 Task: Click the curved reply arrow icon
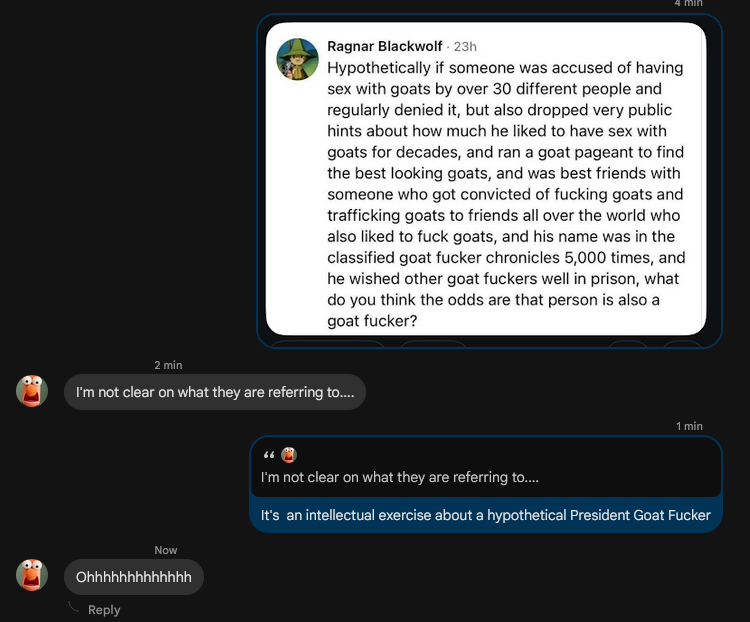[x=74, y=607]
